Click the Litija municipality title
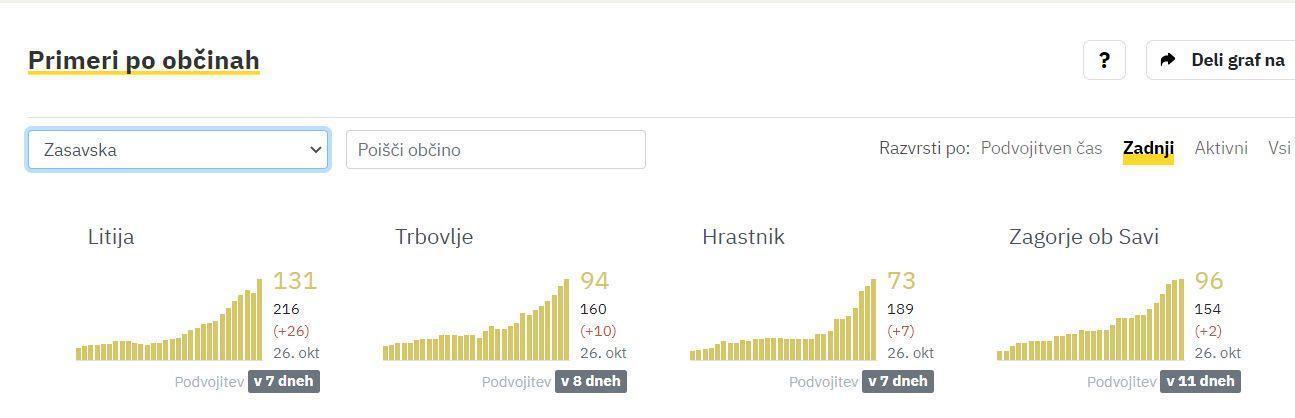1295x418 pixels. (111, 237)
